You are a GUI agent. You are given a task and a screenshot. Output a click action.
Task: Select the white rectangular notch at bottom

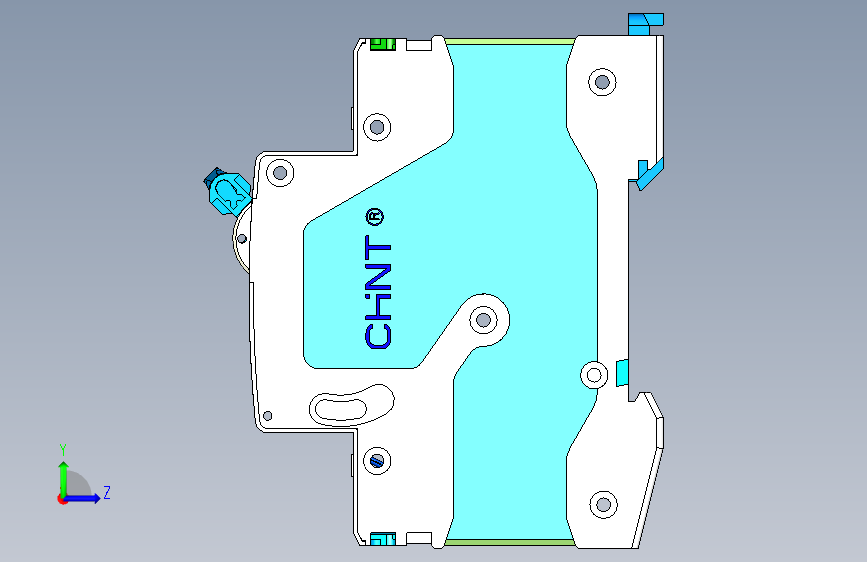pos(419,538)
